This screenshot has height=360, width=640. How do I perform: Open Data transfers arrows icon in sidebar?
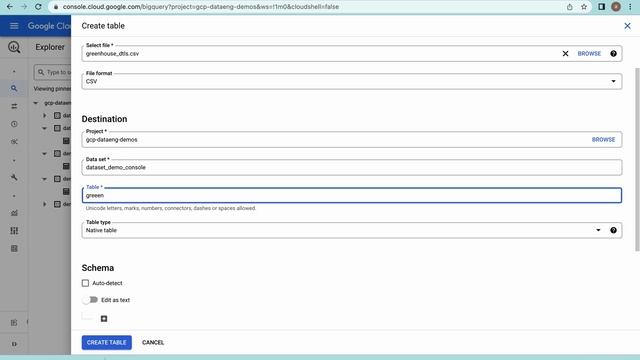(14, 106)
